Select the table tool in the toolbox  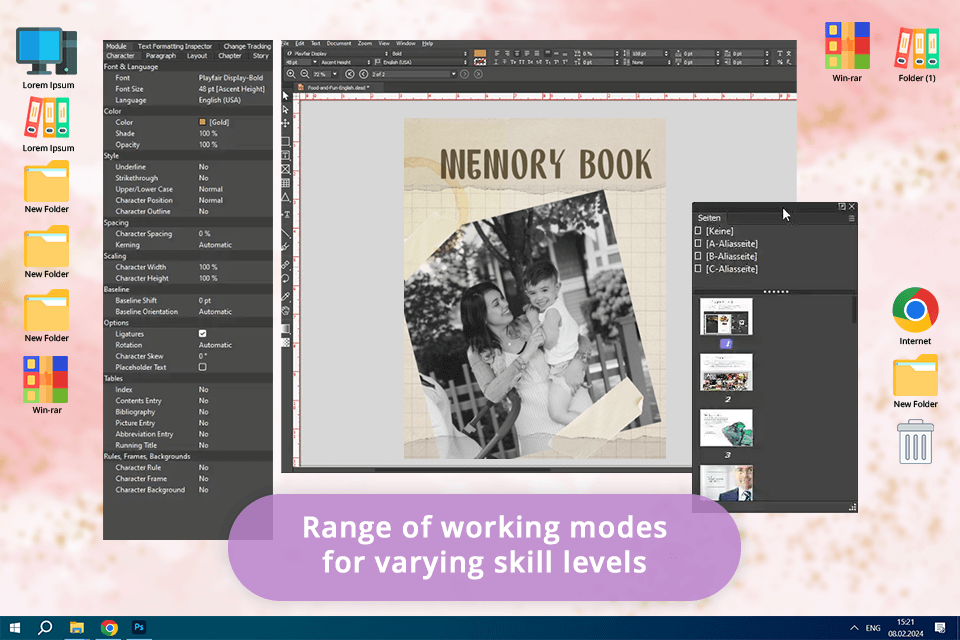(285, 183)
